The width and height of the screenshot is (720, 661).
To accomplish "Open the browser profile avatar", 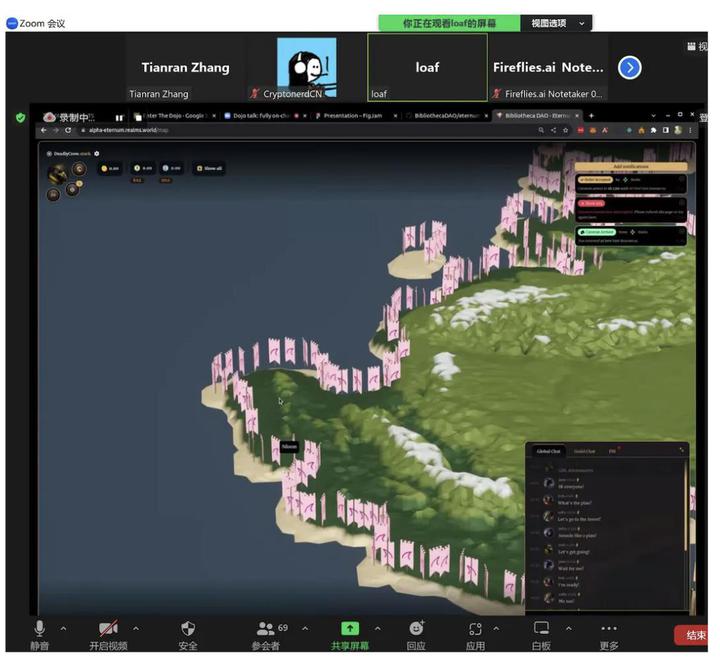I will [x=678, y=130].
